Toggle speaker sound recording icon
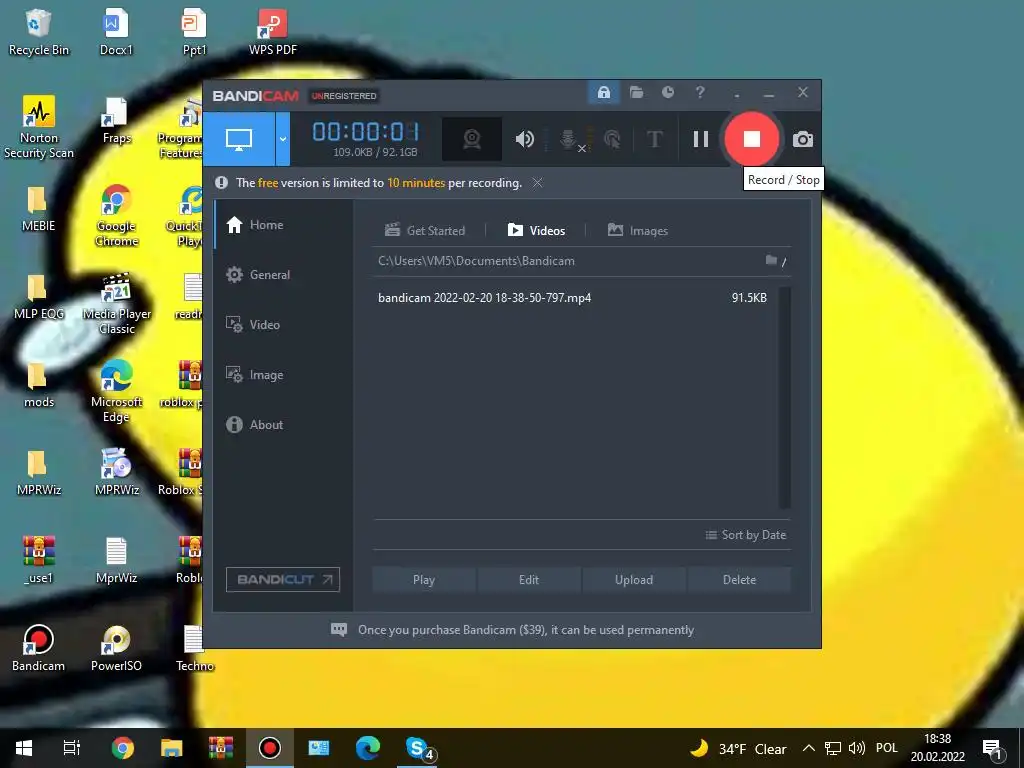Viewport: 1024px width, 768px height. pos(524,138)
